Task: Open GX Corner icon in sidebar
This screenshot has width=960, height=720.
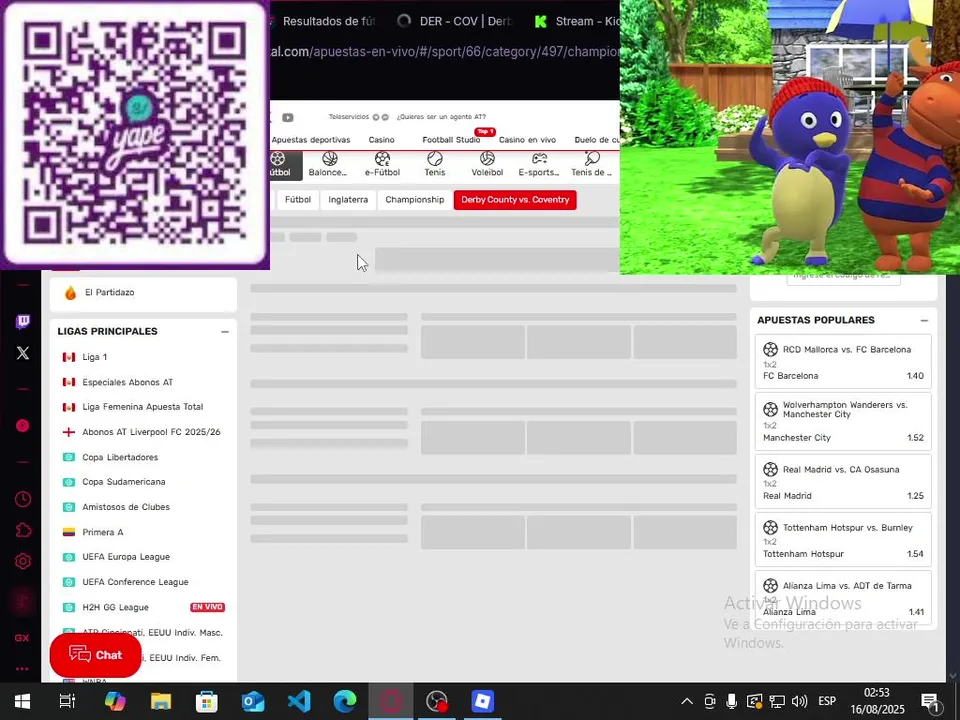Action: [23, 638]
